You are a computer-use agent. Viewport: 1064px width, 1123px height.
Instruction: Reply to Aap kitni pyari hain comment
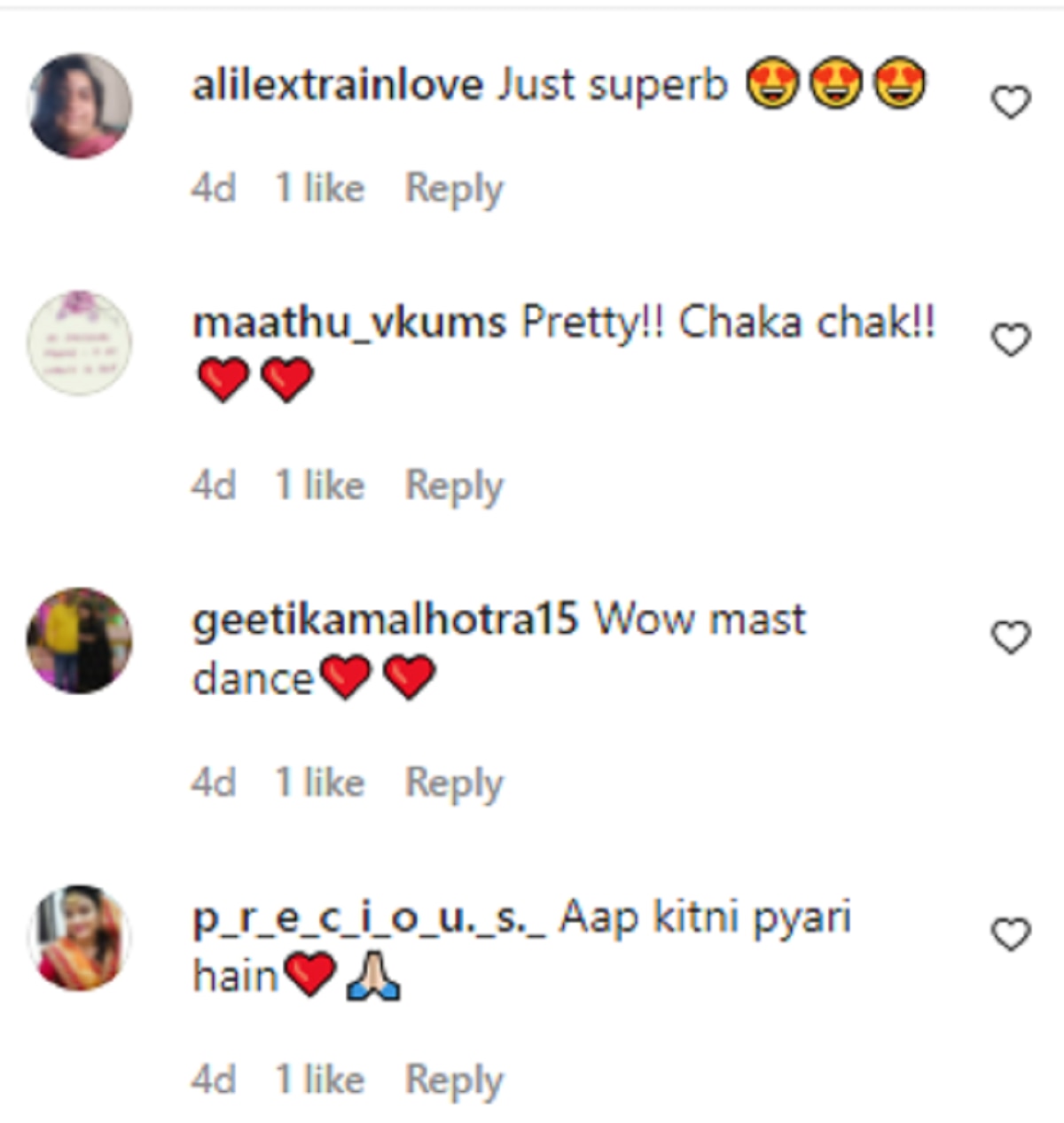click(454, 1080)
